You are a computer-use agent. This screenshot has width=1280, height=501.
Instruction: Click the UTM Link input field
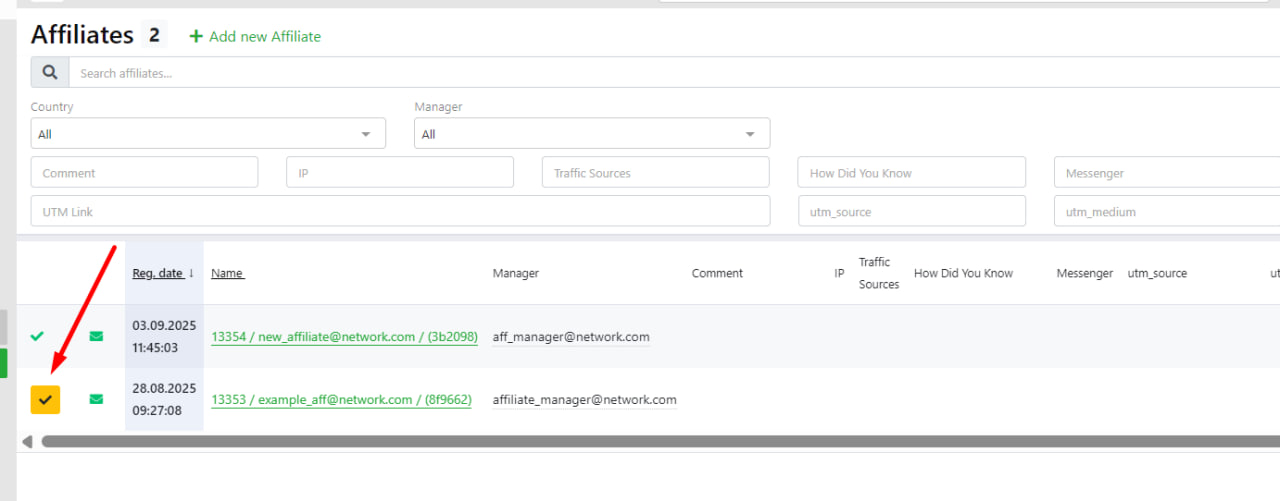point(400,211)
